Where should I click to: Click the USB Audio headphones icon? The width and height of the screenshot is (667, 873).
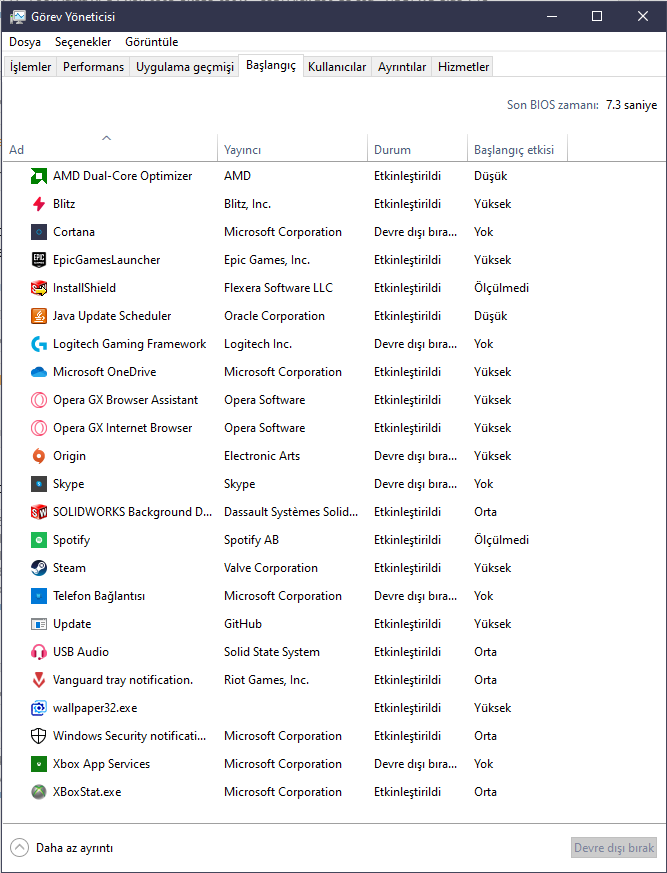(38, 652)
